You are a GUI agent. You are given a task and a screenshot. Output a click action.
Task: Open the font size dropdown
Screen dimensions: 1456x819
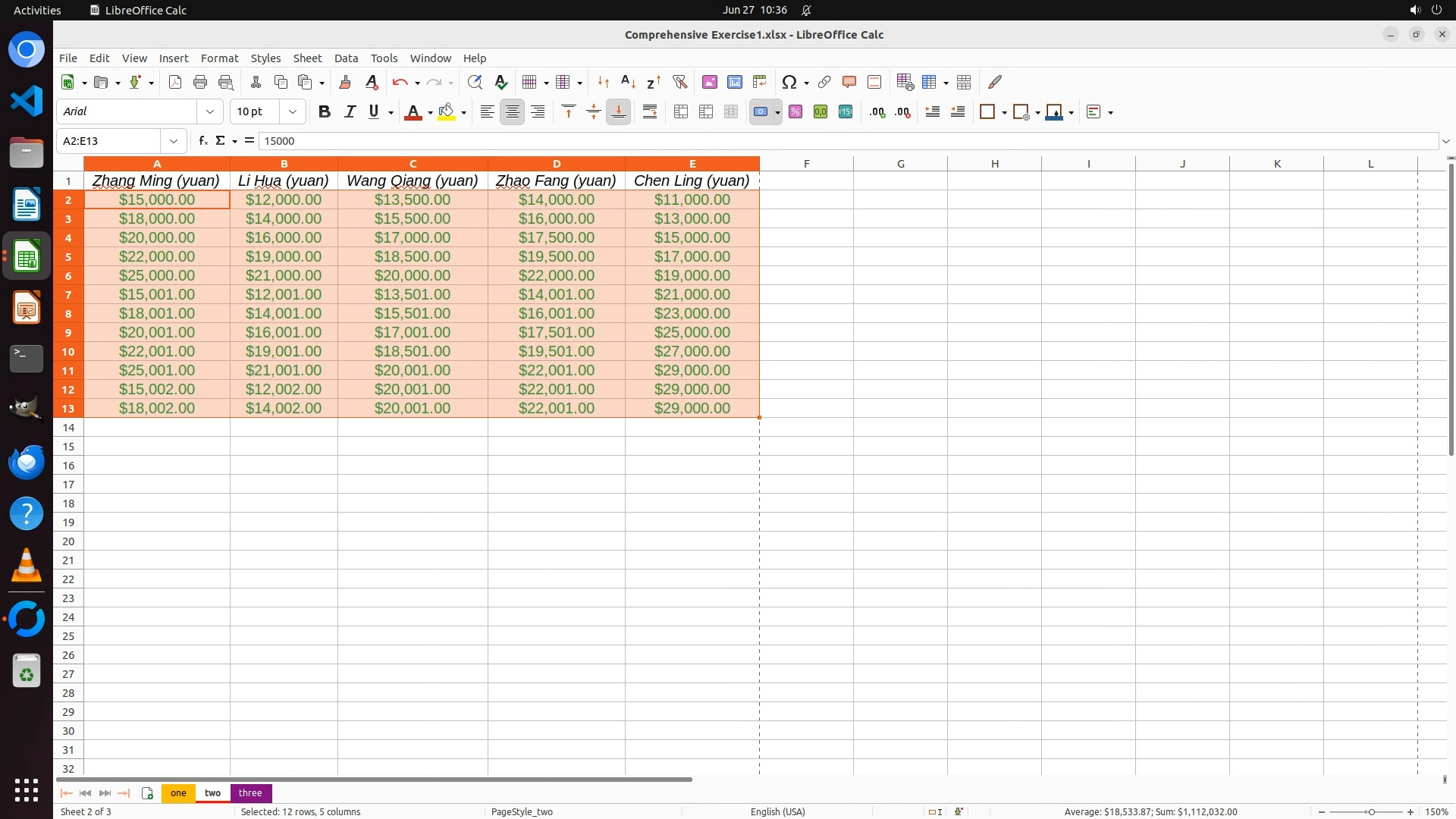click(x=293, y=112)
